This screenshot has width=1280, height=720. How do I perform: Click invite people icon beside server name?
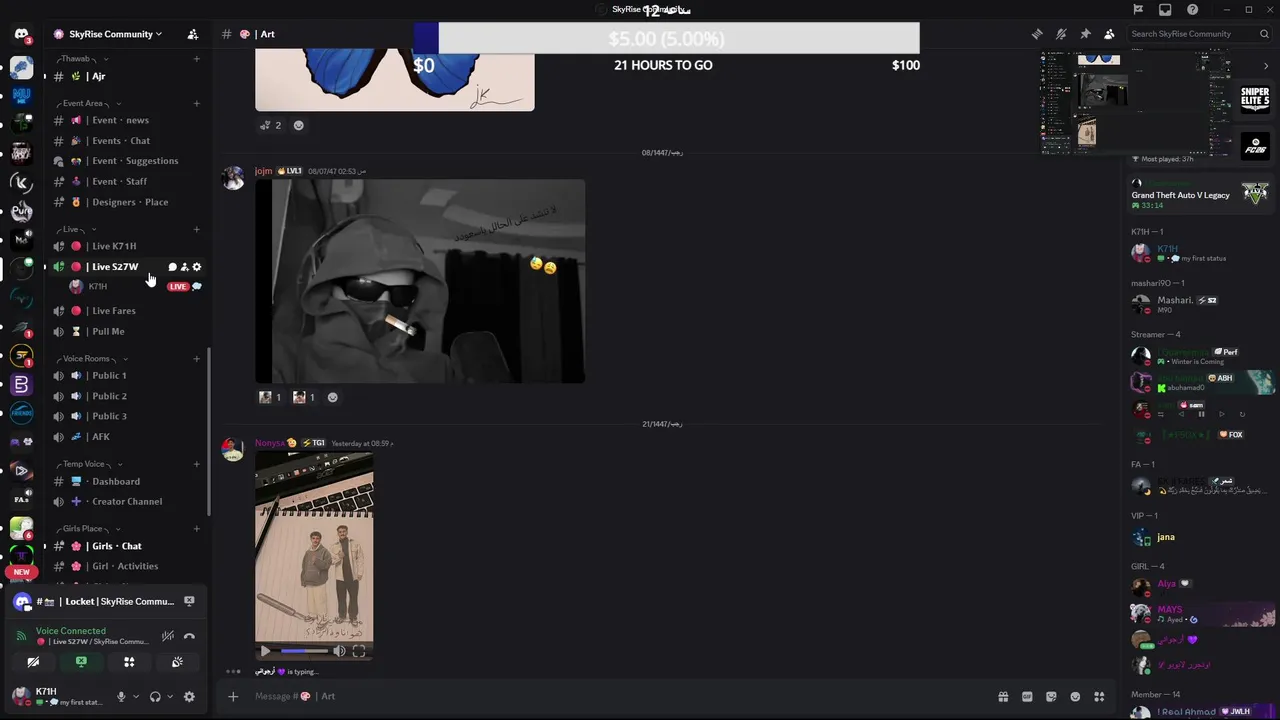[192, 34]
